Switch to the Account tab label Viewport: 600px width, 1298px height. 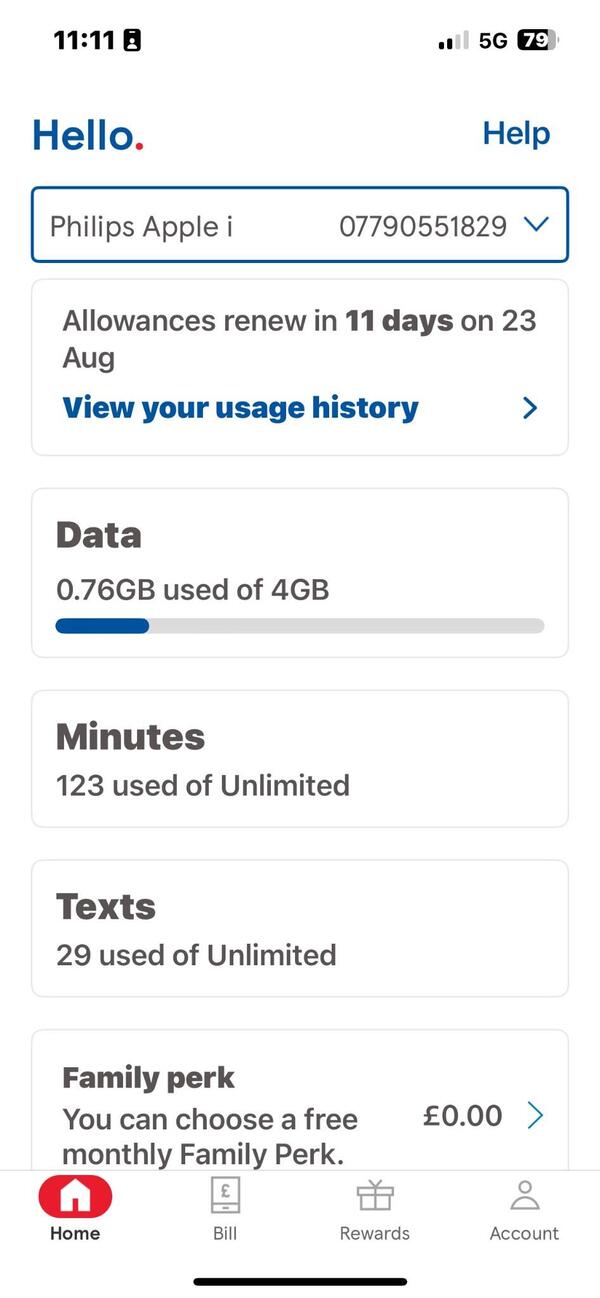click(x=524, y=1233)
